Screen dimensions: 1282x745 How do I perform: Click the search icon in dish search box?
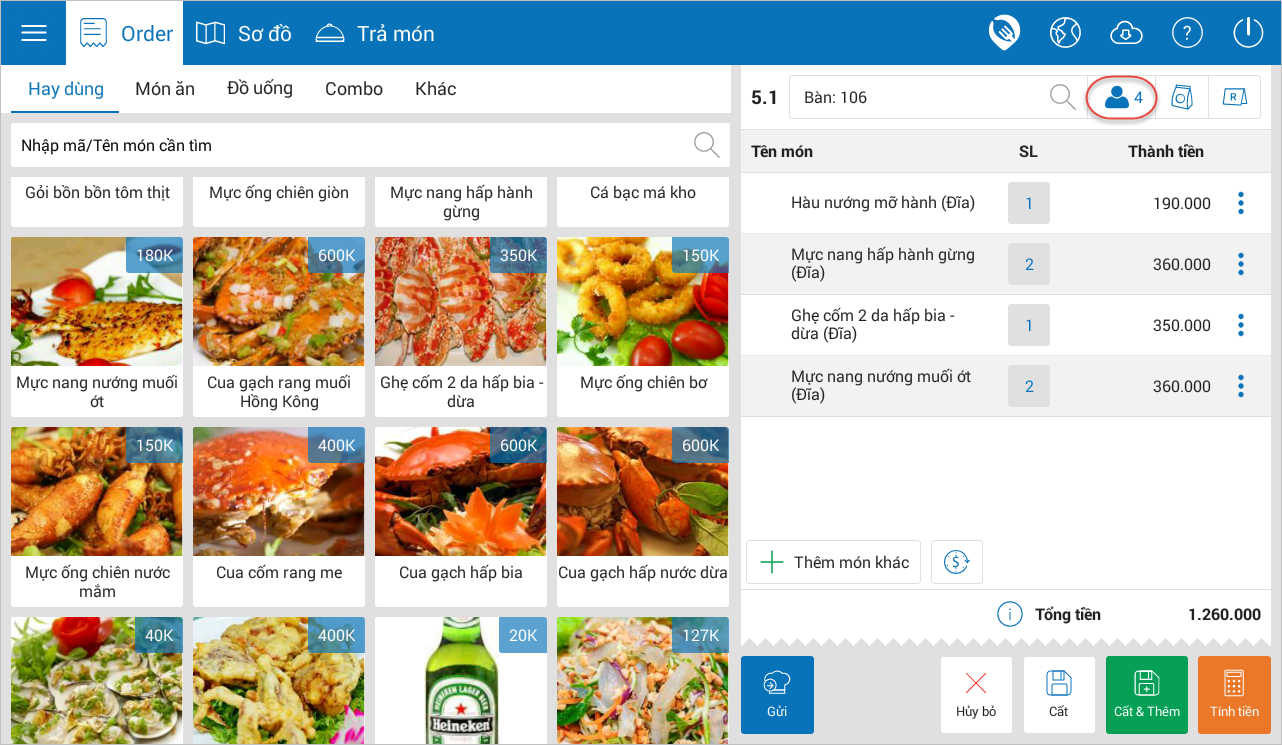click(706, 145)
